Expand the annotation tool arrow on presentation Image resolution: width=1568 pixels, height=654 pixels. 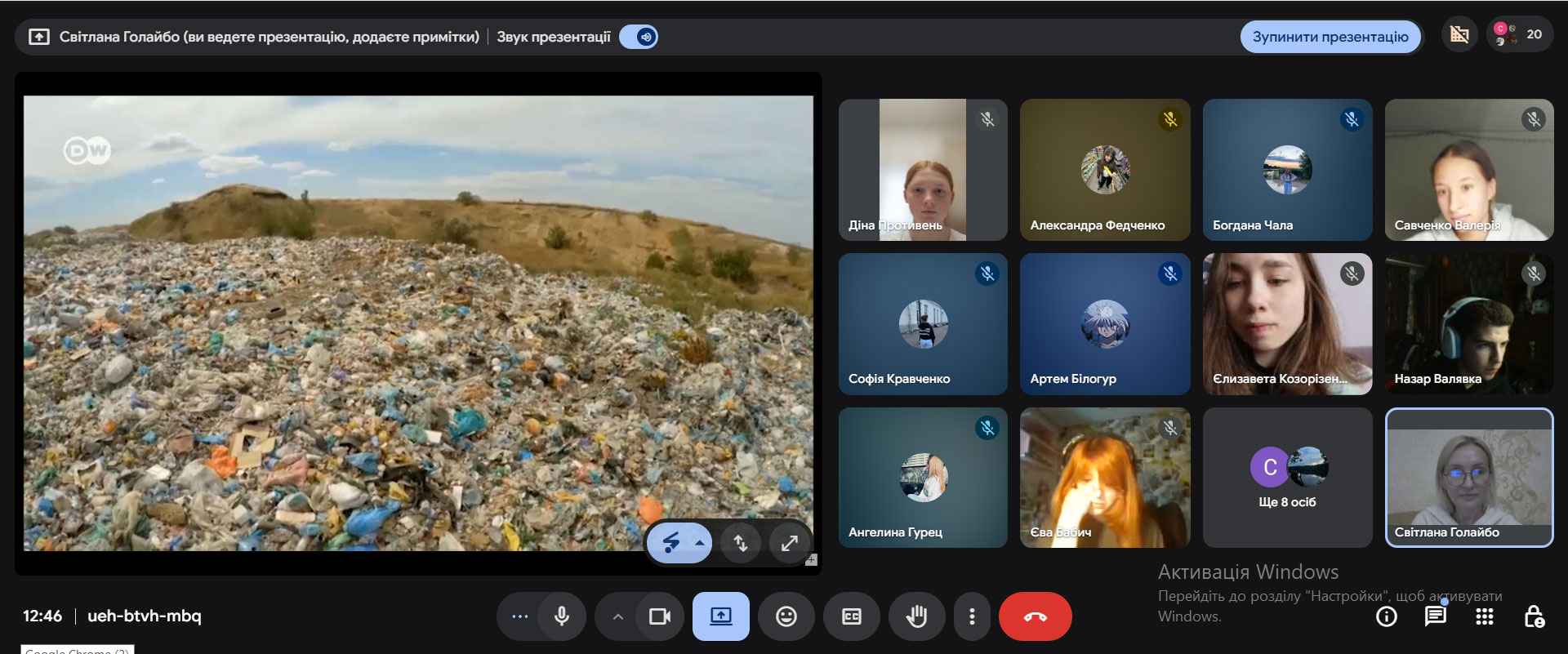[x=700, y=543]
